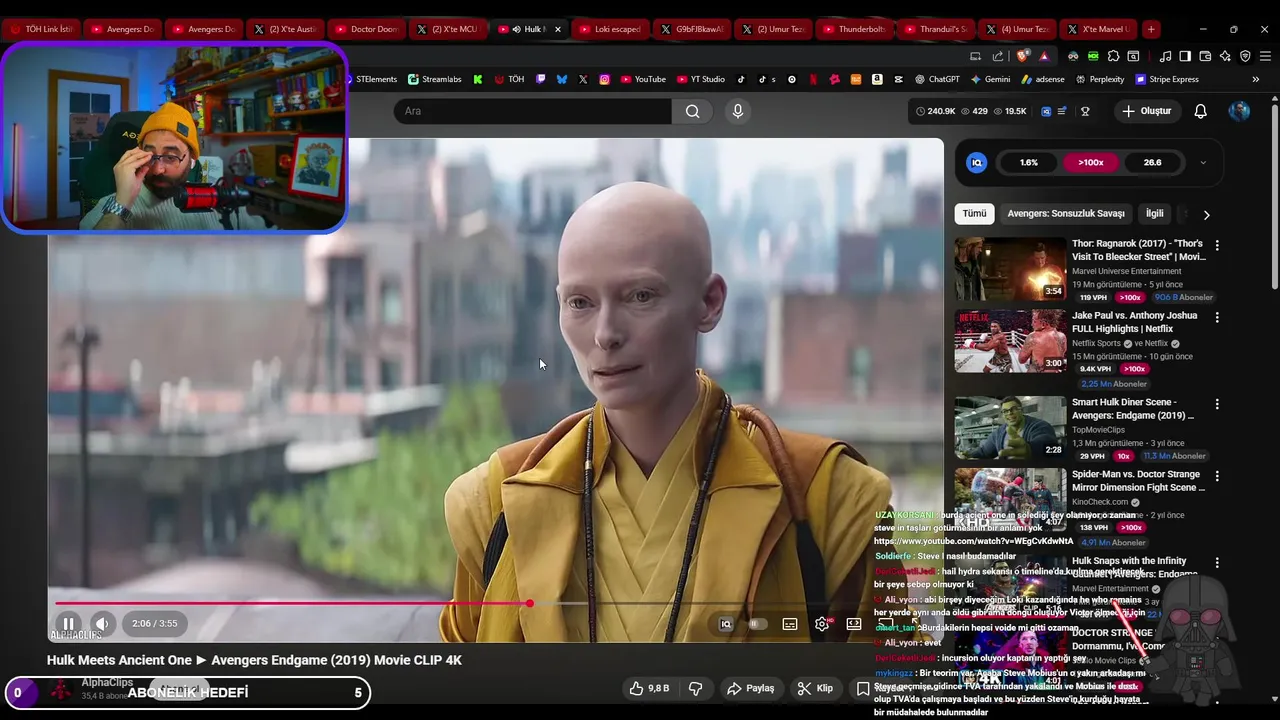Open account avatar menu

click(x=1239, y=111)
